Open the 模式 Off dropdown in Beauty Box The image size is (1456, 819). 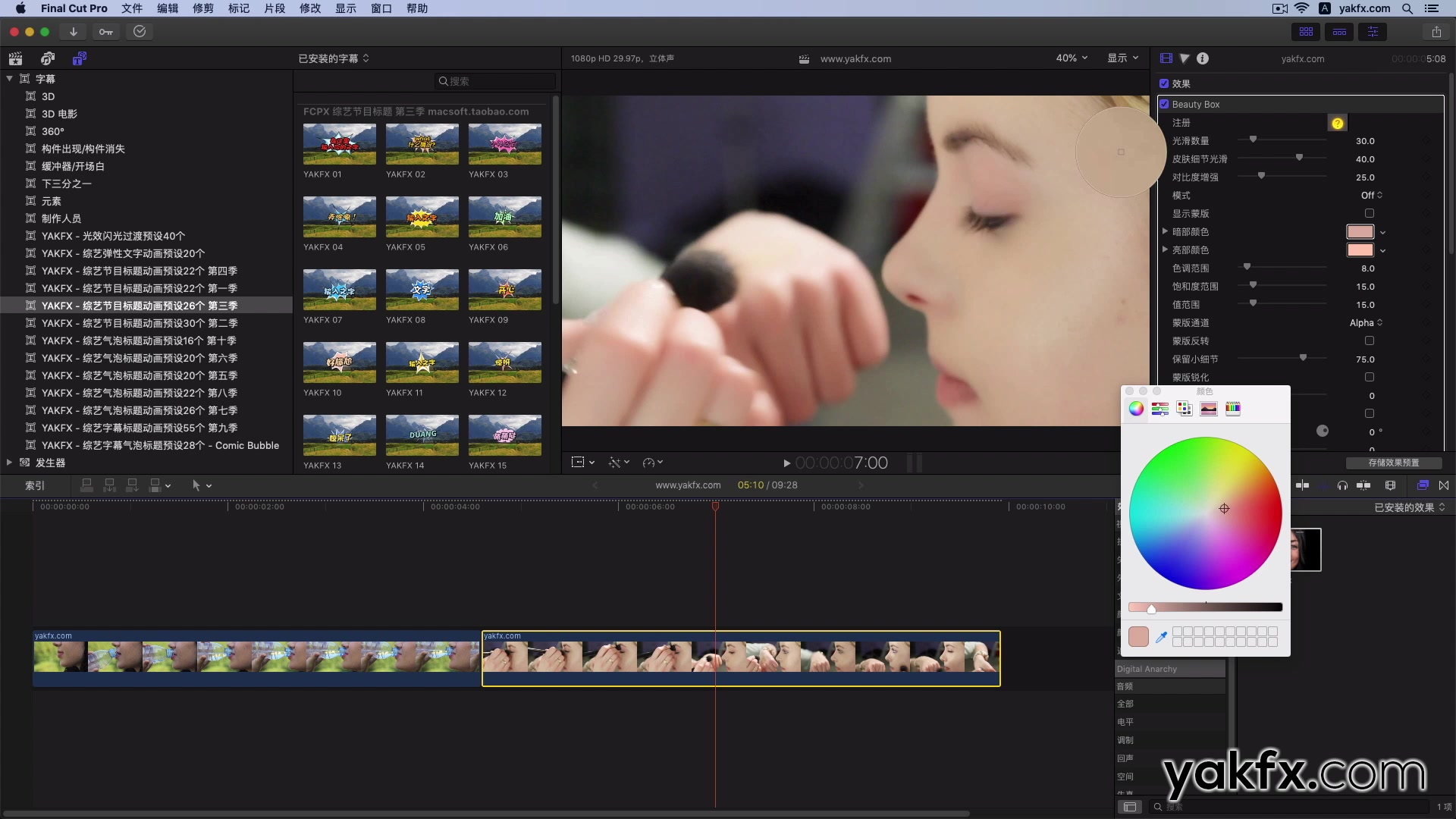pos(1370,195)
